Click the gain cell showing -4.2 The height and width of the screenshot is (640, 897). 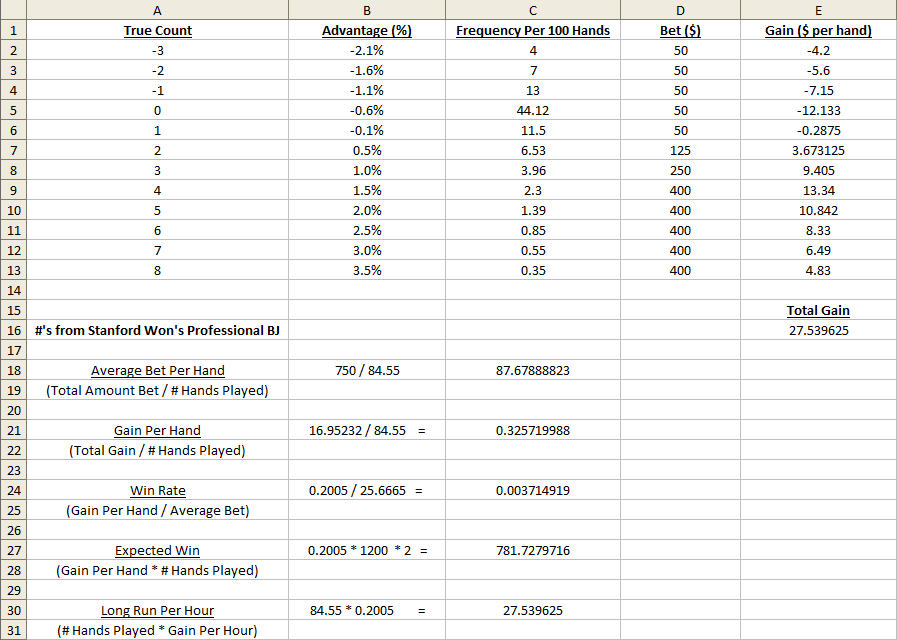click(819, 50)
